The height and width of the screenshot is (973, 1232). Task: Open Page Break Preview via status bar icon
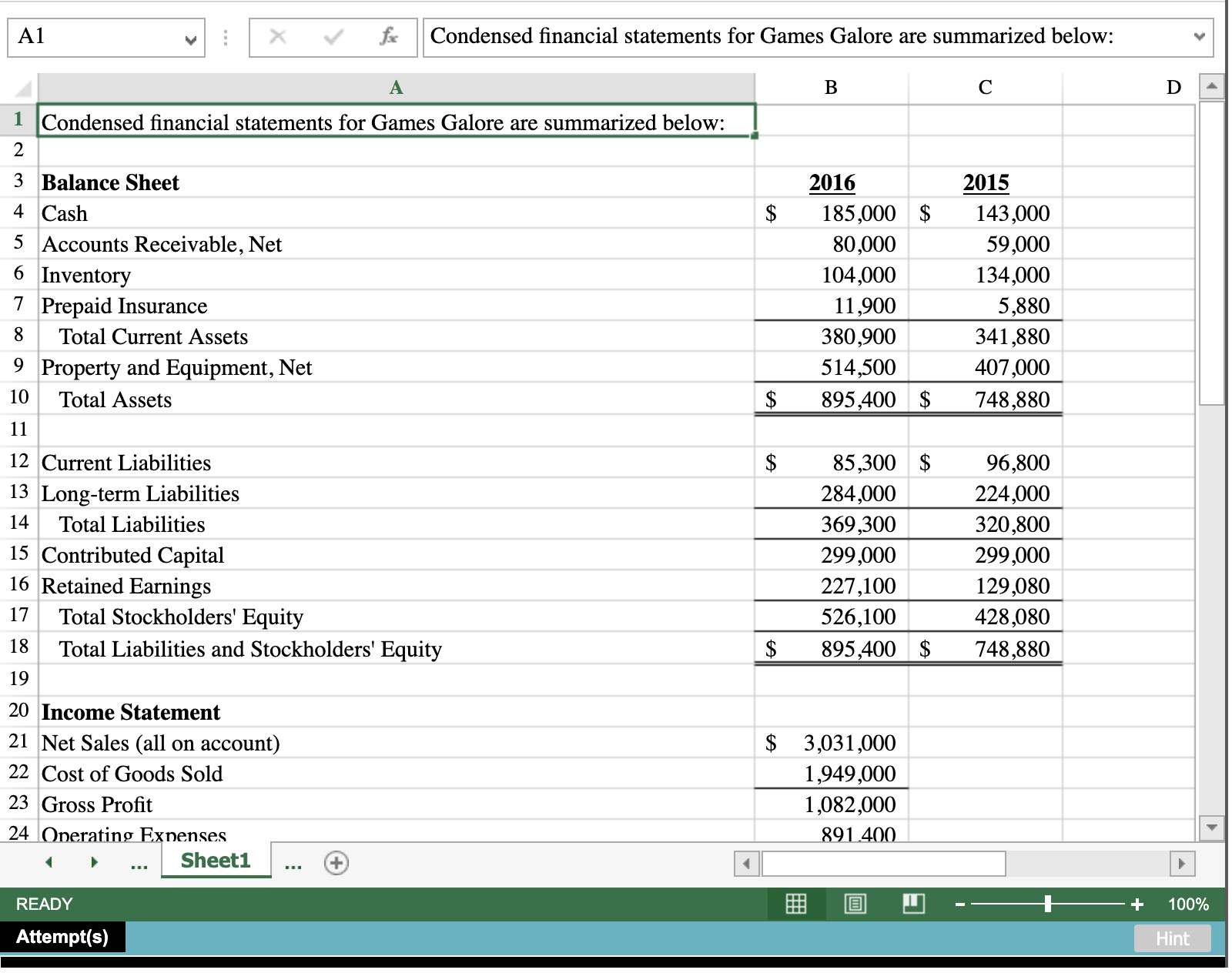[913, 904]
